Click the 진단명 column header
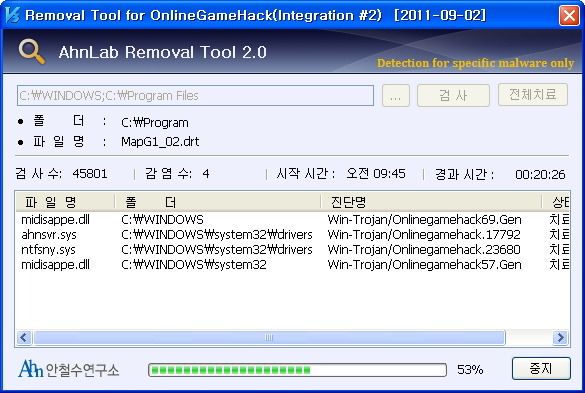585x393 pixels. pos(431,202)
